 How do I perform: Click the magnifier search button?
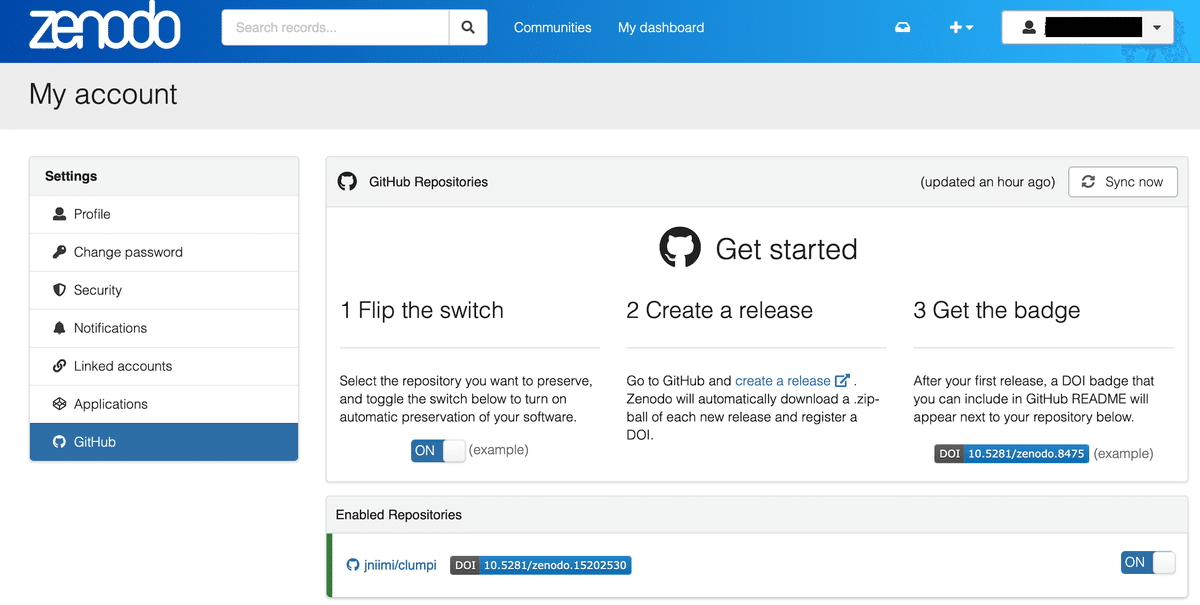point(467,28)
